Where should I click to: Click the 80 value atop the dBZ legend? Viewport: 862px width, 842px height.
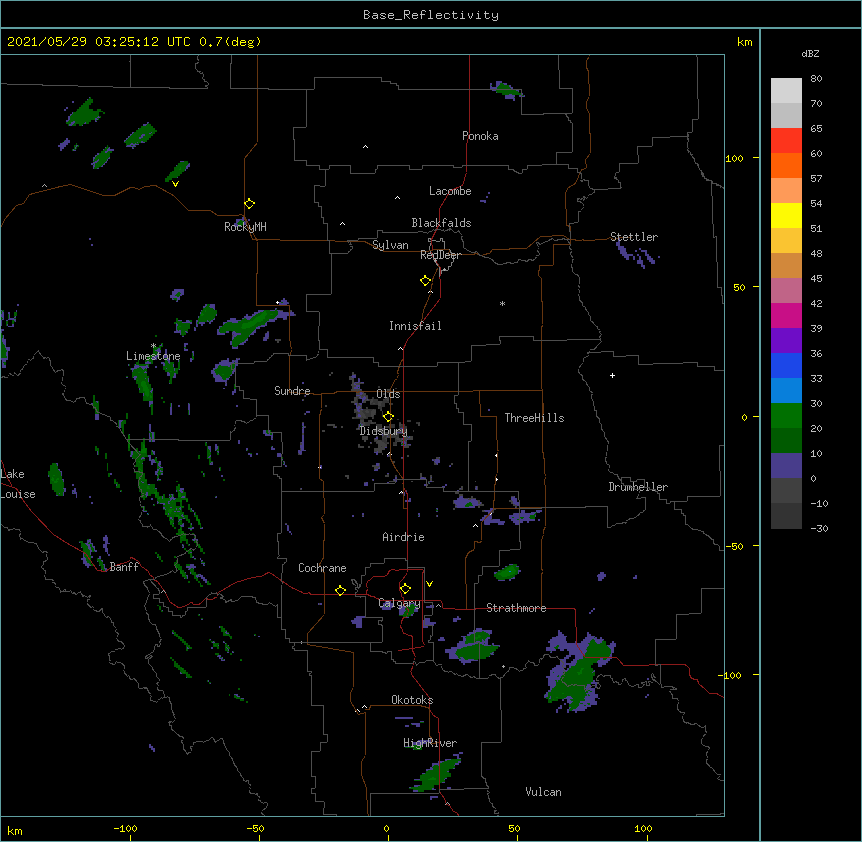coord(816,79)
